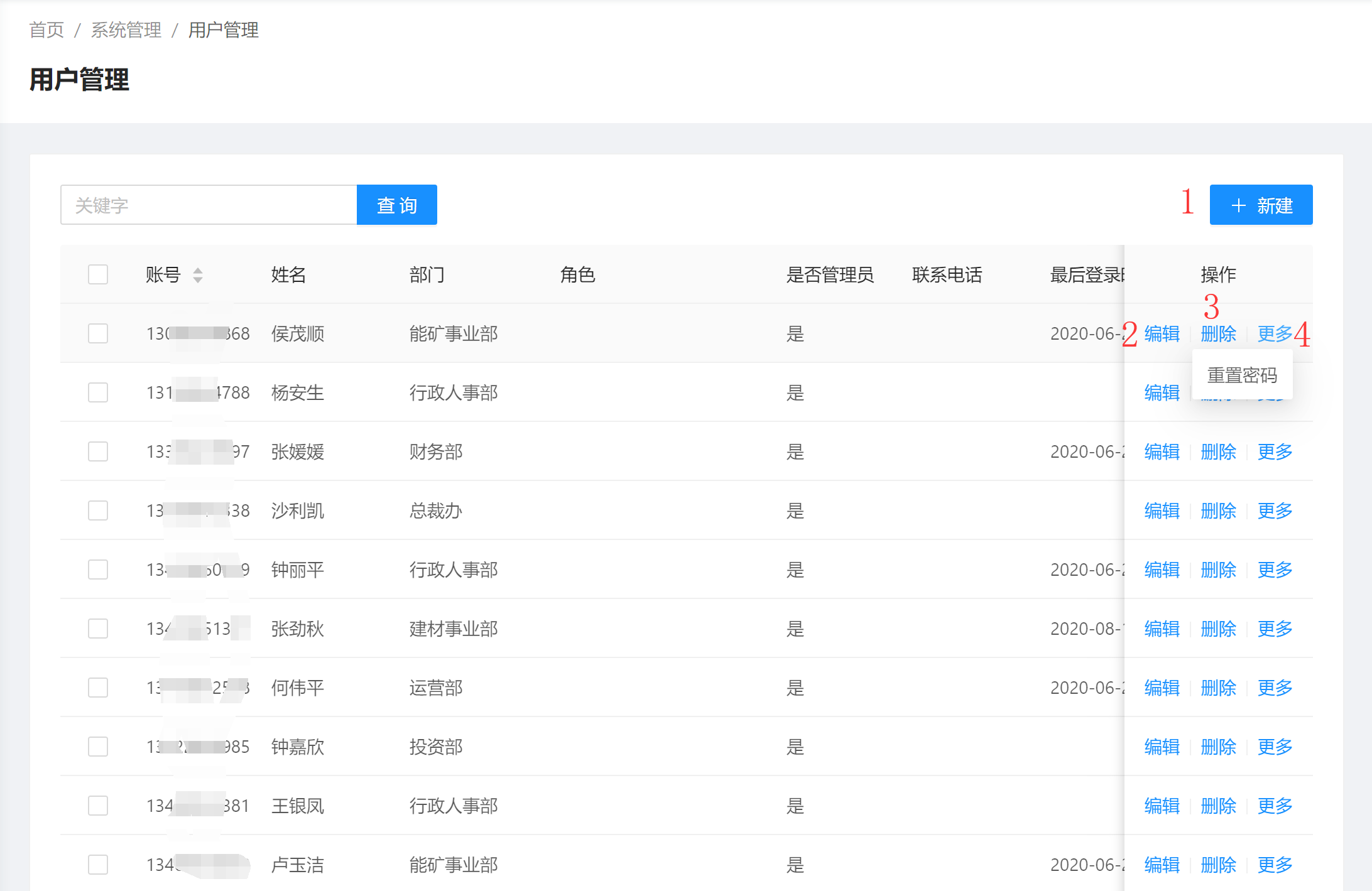Delete the user 沙利凯

pyautogui.click(x=1218, y=510)
